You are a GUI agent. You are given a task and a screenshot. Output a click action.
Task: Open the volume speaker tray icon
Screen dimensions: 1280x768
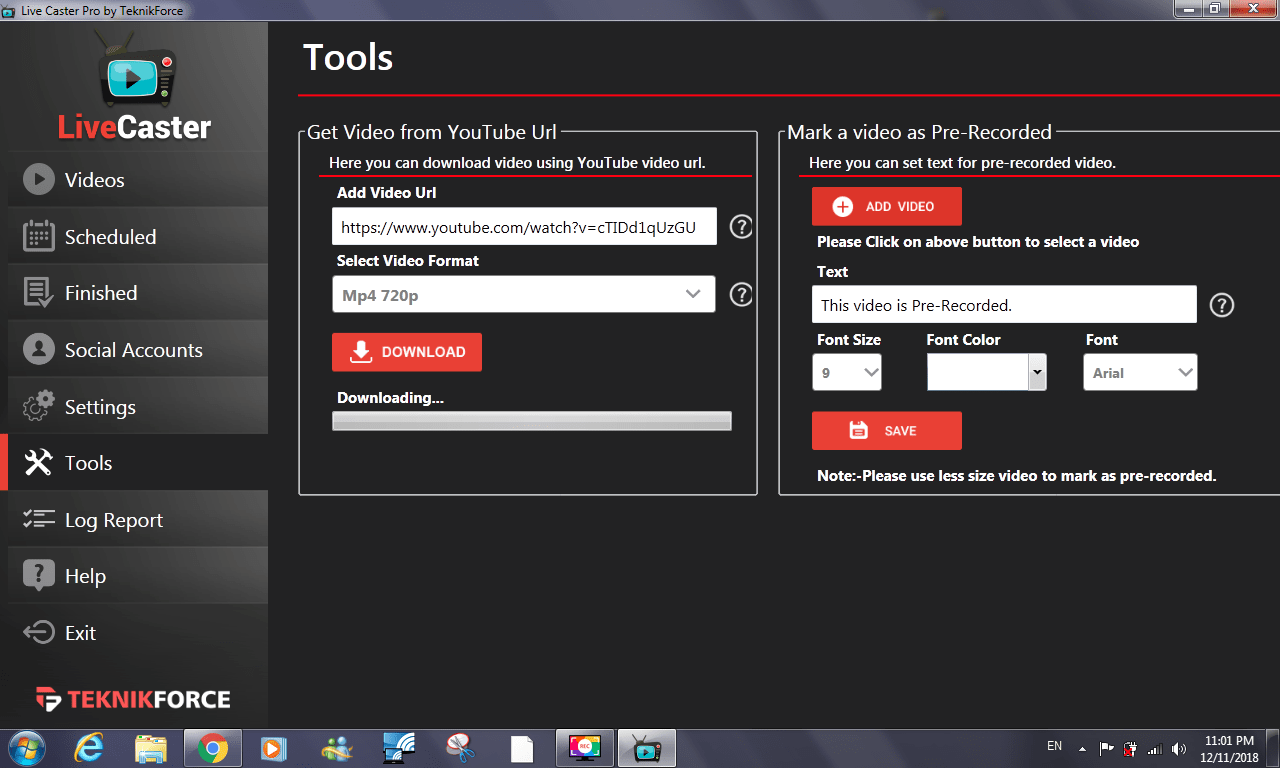(x=1179, y=748)
